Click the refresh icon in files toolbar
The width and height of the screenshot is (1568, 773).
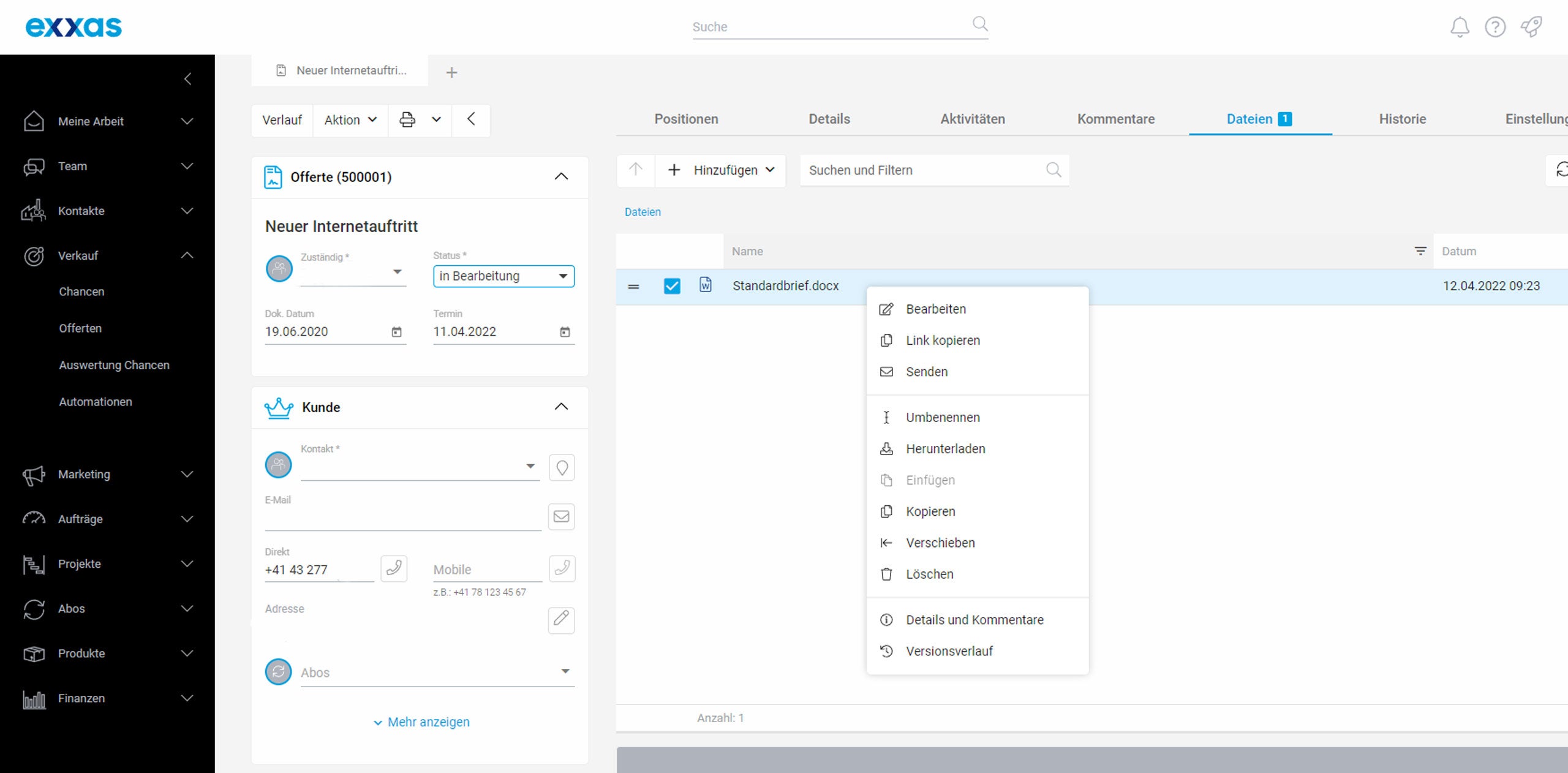click(1561, 170)
